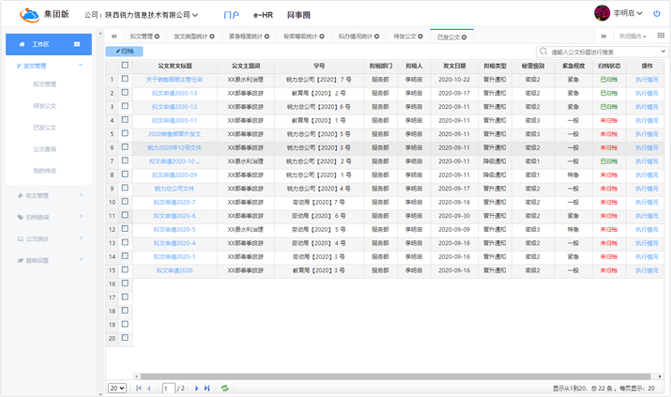Click scrollbar right arrow
Screen dimensions: 671x397
tap(660, 376)
